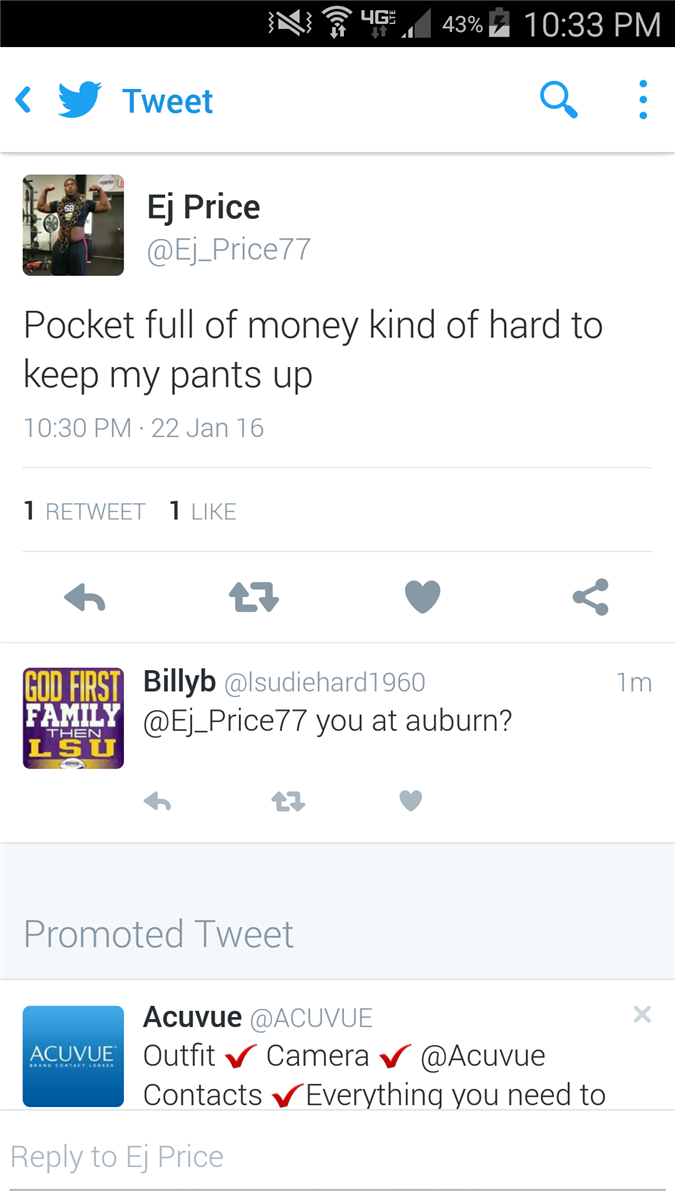Screen dimensions: 675x1200
Task: Open Billyb's LSU avatar
Action: click(x=73, y=718)
